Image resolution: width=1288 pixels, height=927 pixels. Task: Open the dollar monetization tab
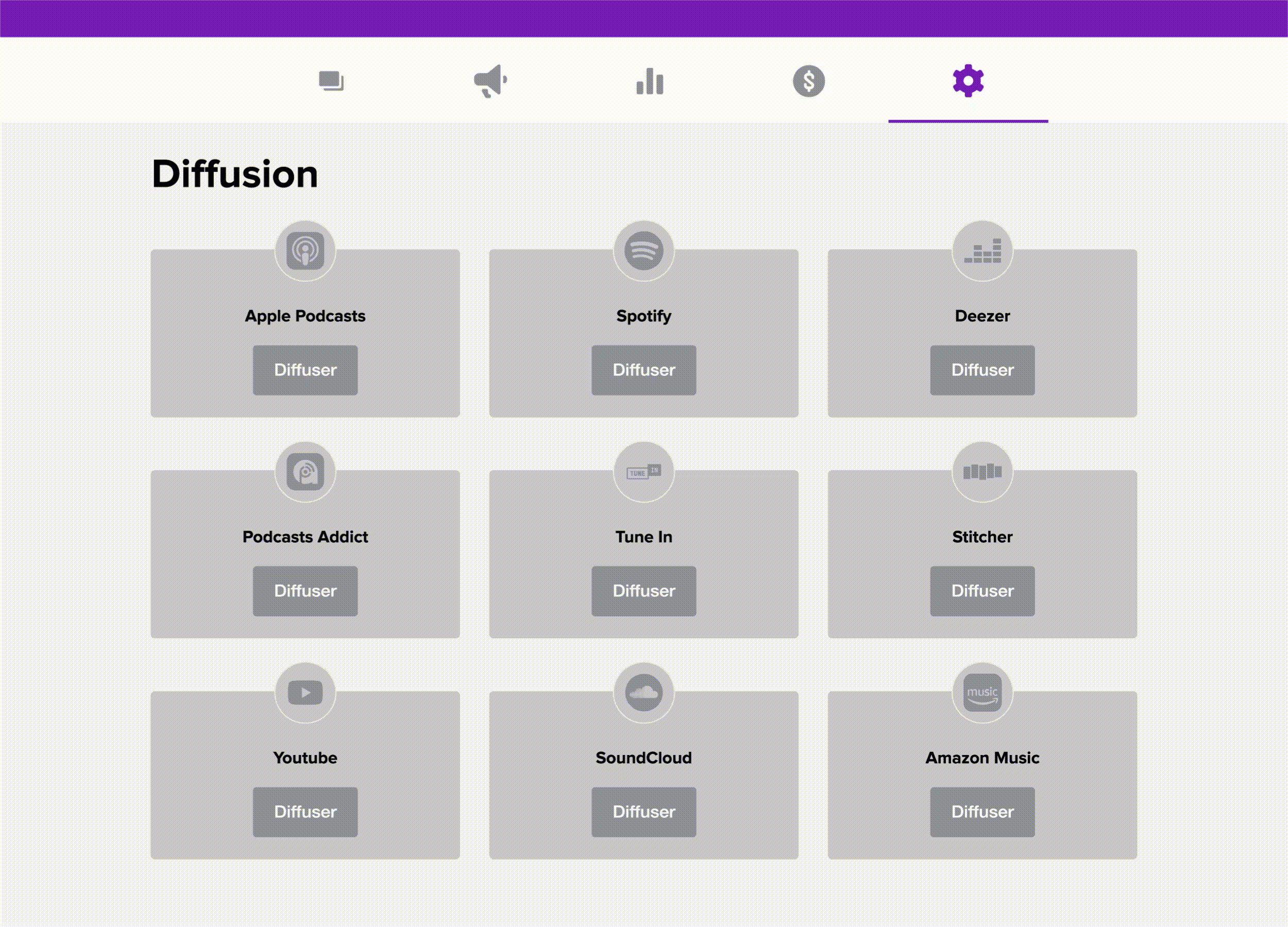point(809,81)
